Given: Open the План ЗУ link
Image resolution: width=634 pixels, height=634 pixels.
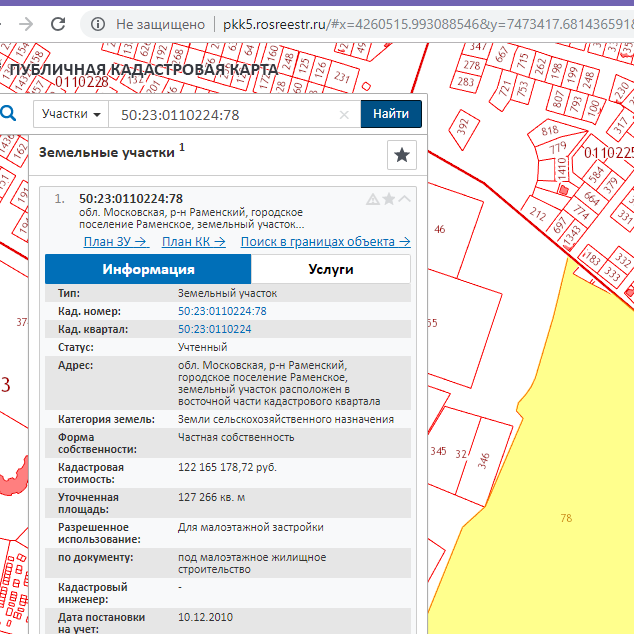Looking at the screenshot, I should [x=115, y=241].
